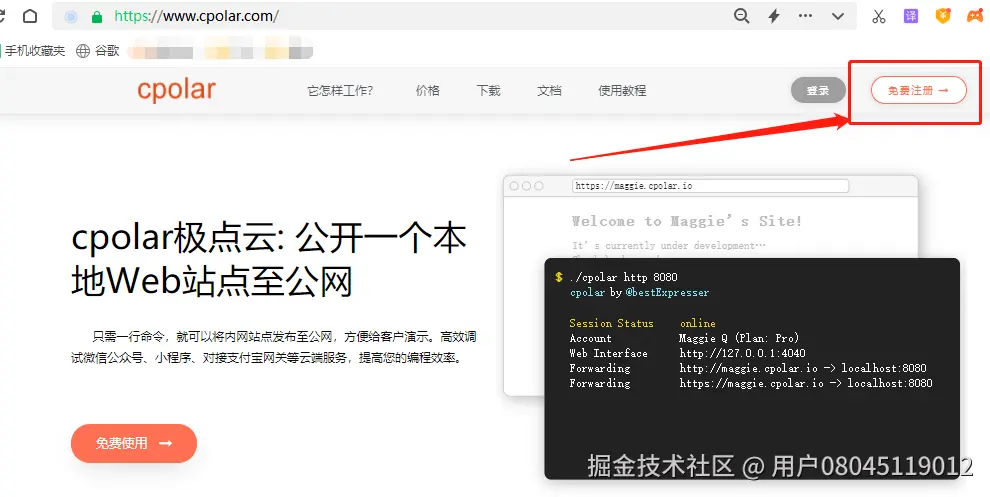Image resolution: width=990 pixels, height=497 pixels.
Task: Click the http://127.0.0.1:4040 Web Interface text
Action: pos(742,353)
